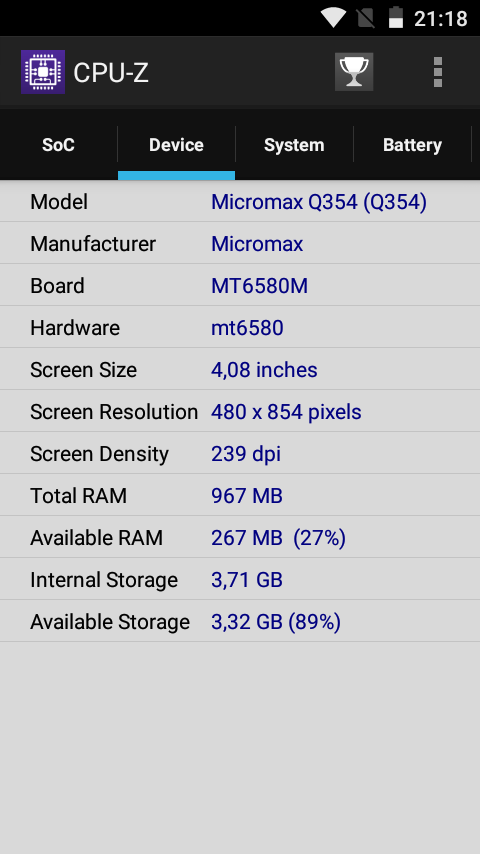Tap the Board MT6580M value
Screen dimensions: 480x854
[x=259, y=286]
